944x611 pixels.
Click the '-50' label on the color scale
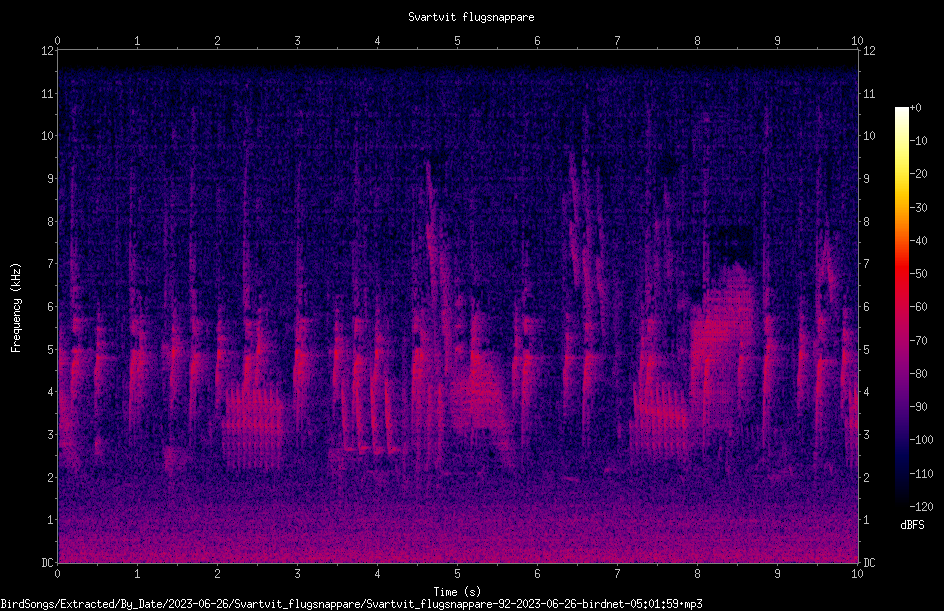tap(919, 274)
